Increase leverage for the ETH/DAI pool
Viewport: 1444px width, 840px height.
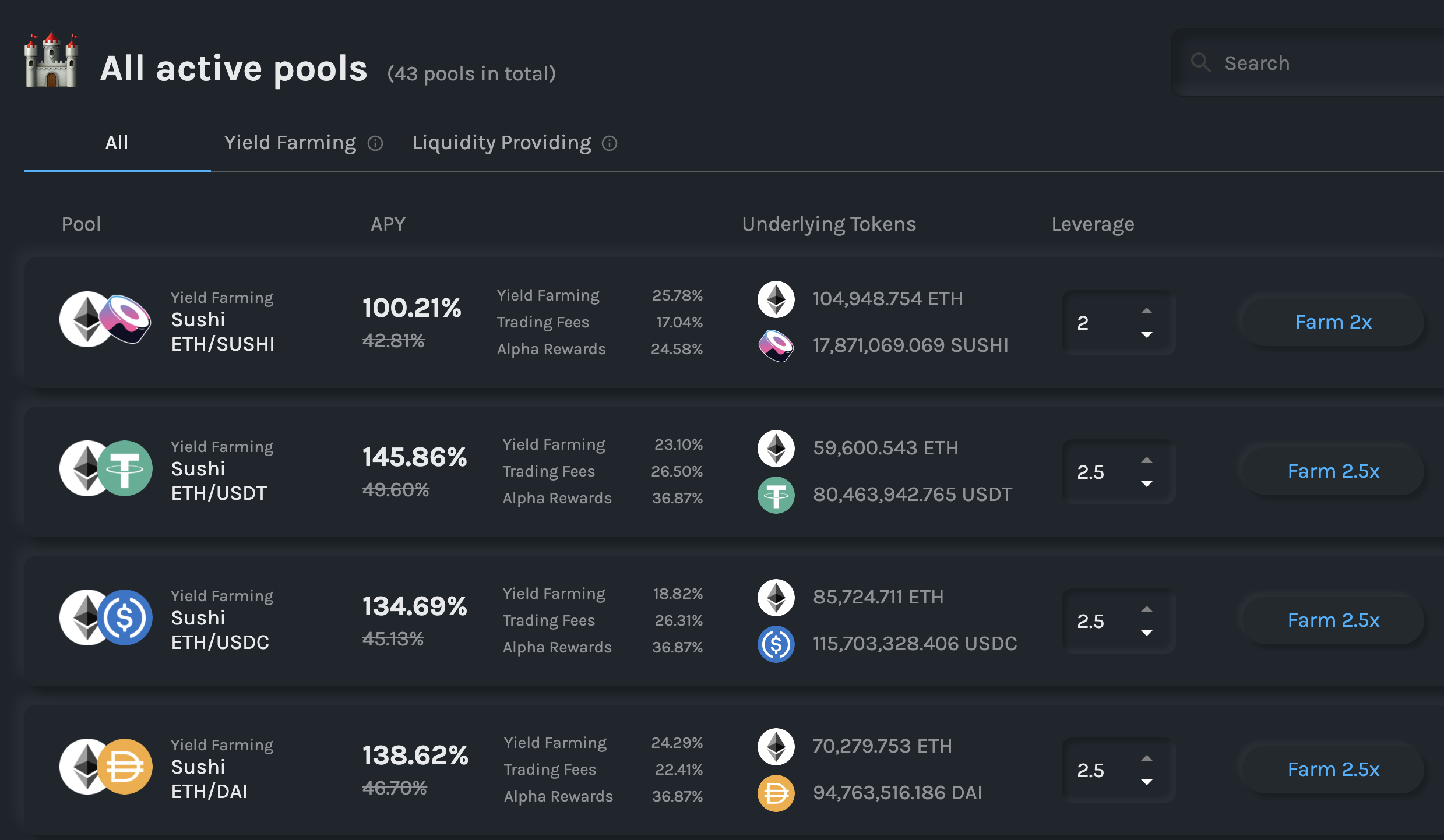point(1147,758)
